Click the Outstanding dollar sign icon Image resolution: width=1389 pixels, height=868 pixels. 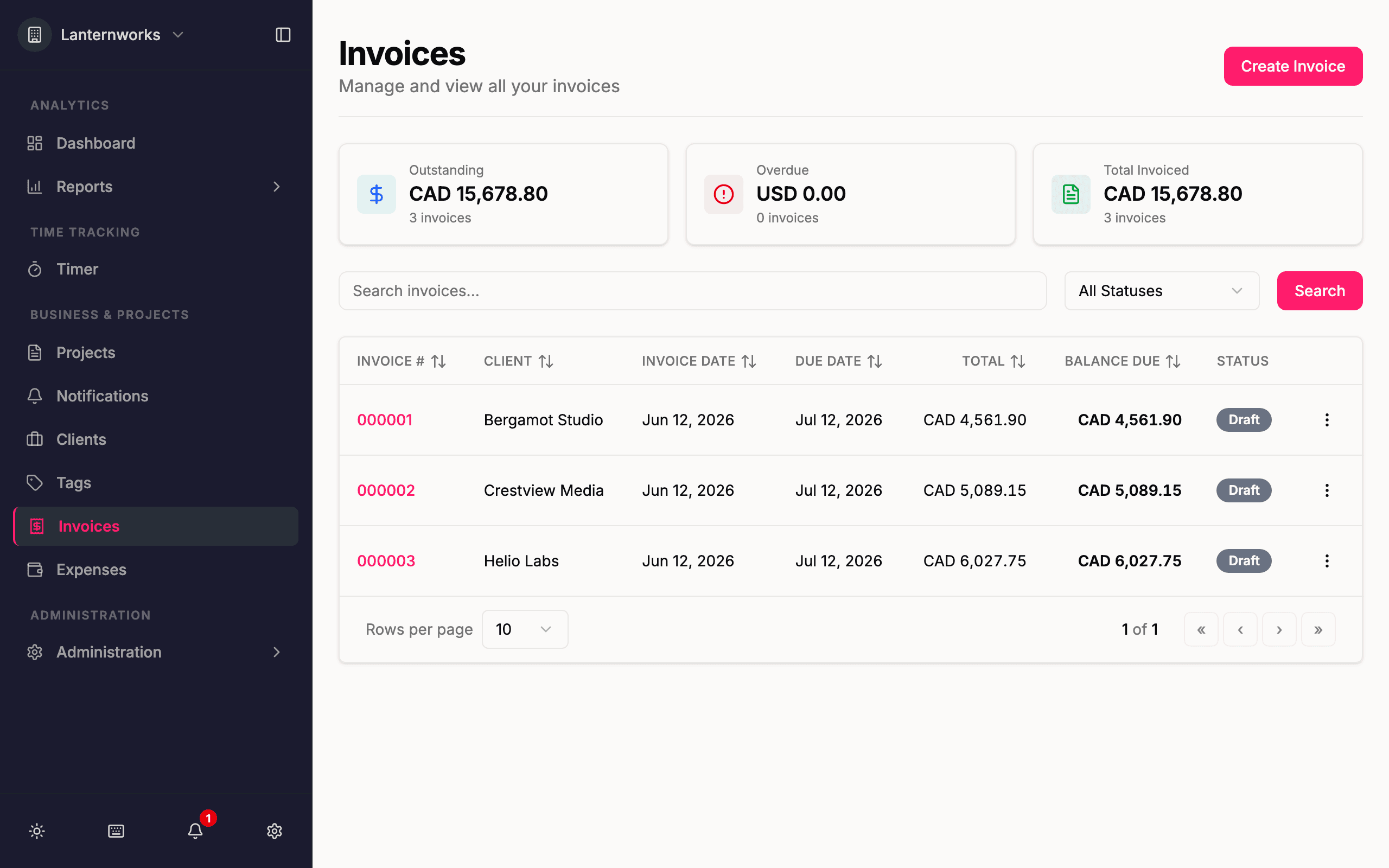tap(377, 194)
